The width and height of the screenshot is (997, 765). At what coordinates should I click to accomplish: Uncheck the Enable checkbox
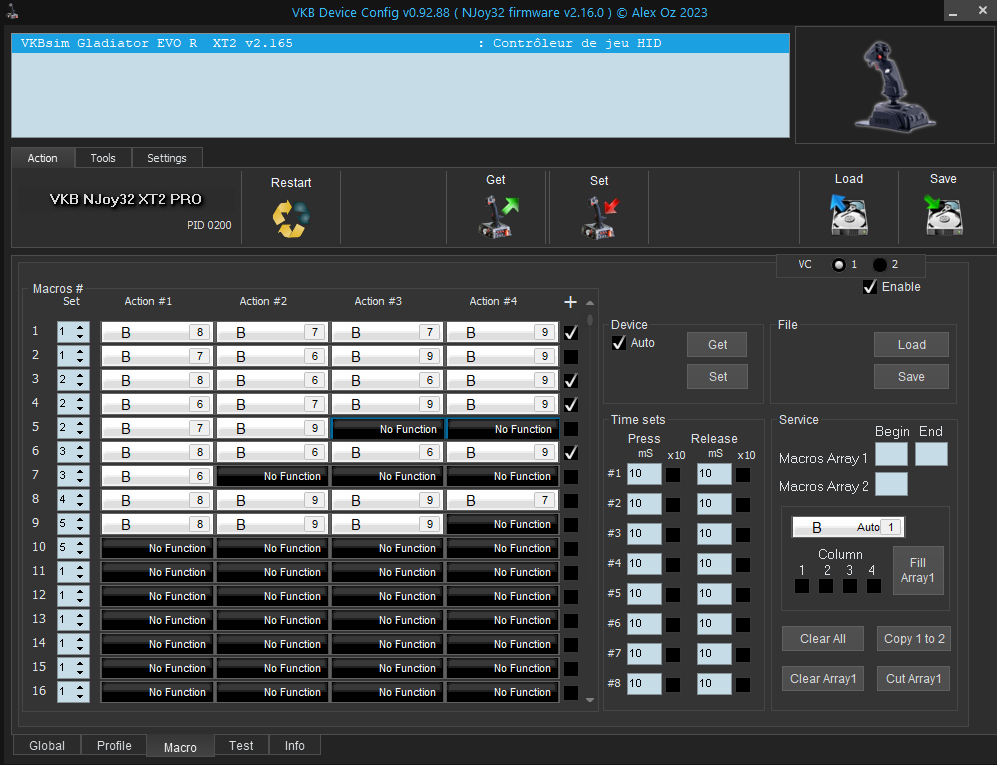pyautogui.click(x=870, y=287)
